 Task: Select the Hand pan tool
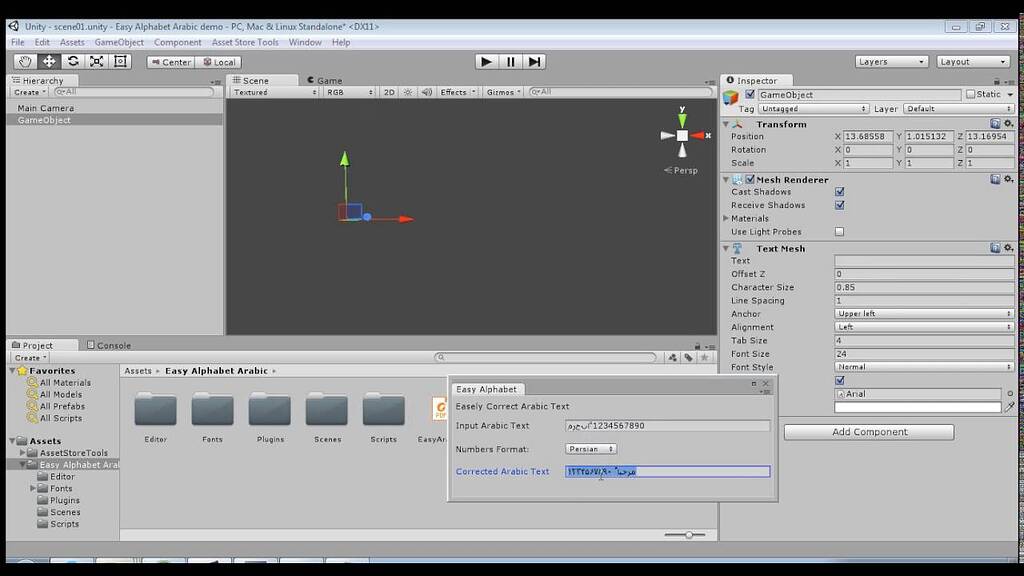(x=26, y=61)
